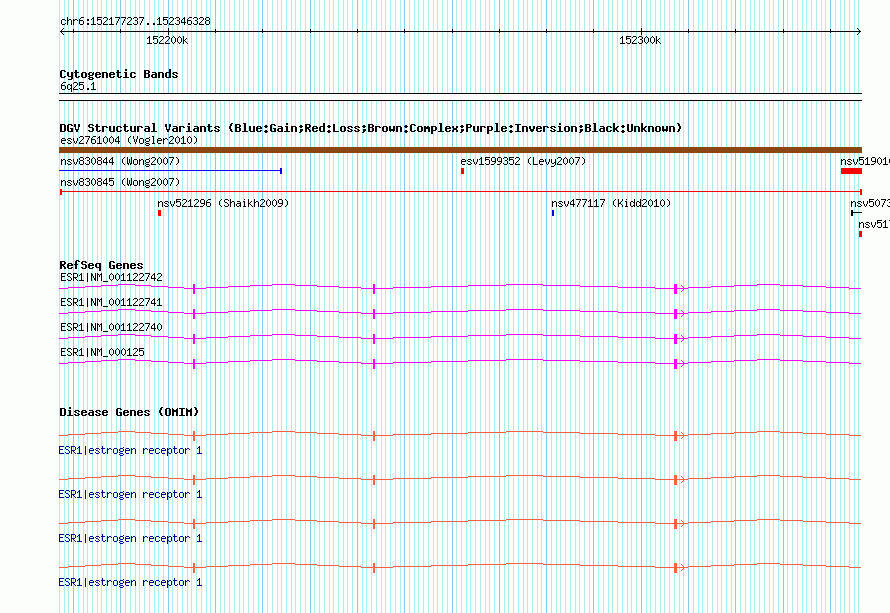Click the blue nsv830844 gain line
The height and width of the screenshot is (613, 890).
click(170, 171)
